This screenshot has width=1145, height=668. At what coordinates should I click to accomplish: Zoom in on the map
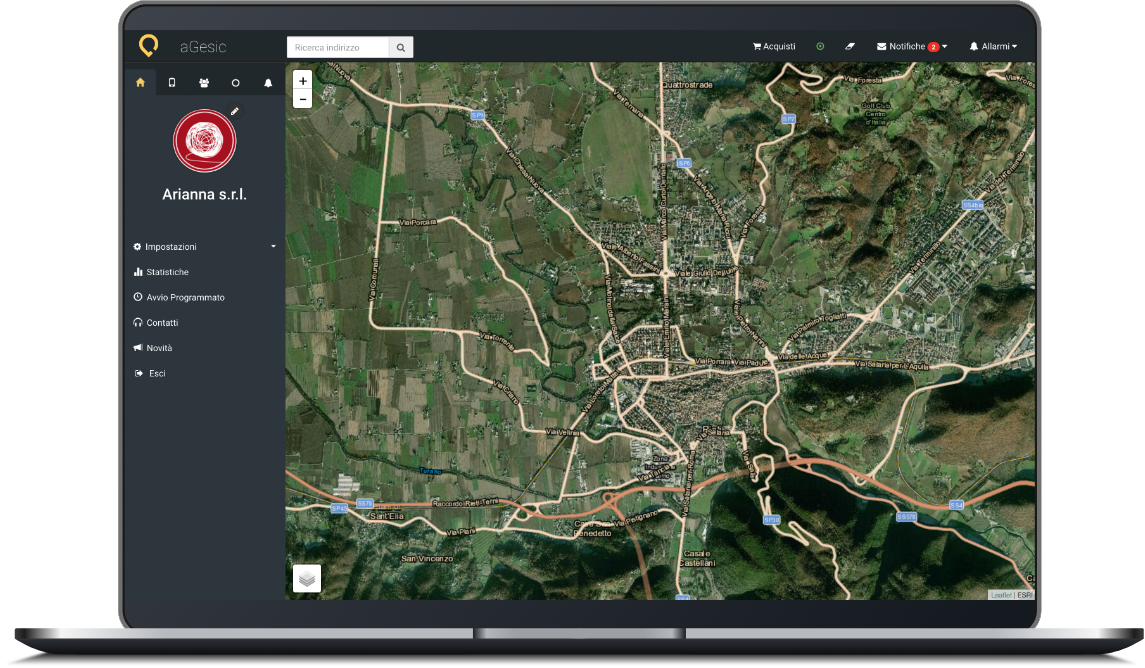303,80
